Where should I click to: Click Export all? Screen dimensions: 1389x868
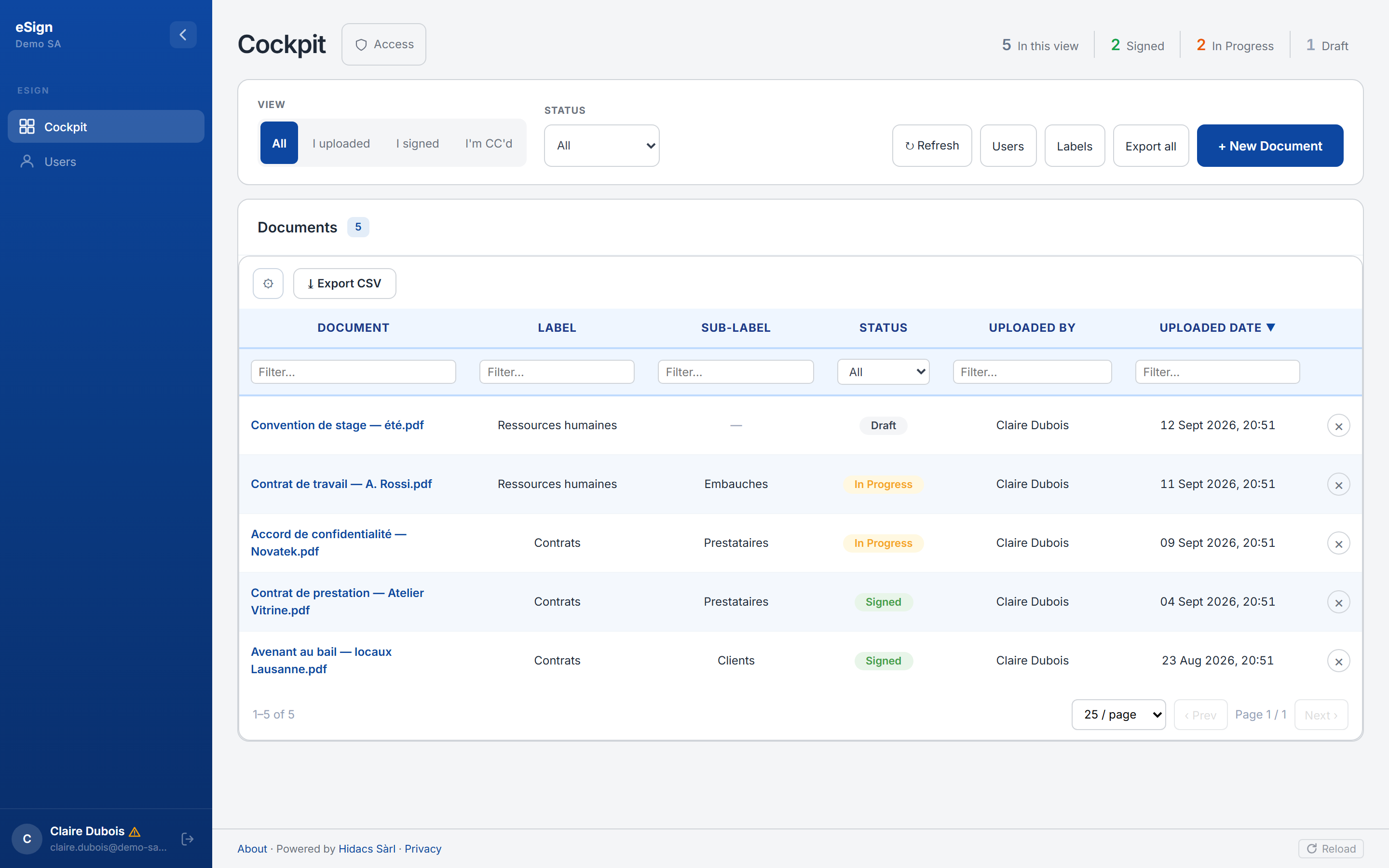pyautogui.click(x=1150, y=146)
